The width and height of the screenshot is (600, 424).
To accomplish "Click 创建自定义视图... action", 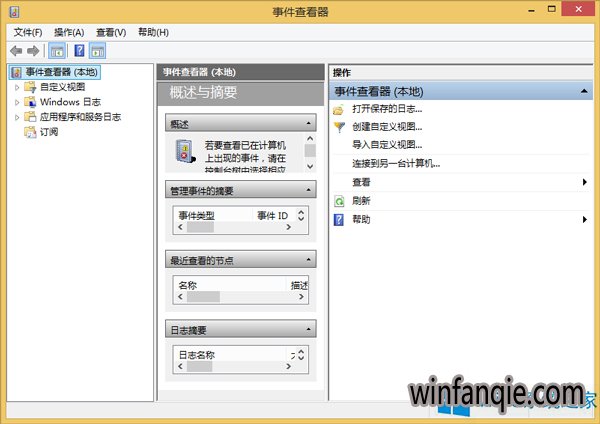I will coord(387,127).
